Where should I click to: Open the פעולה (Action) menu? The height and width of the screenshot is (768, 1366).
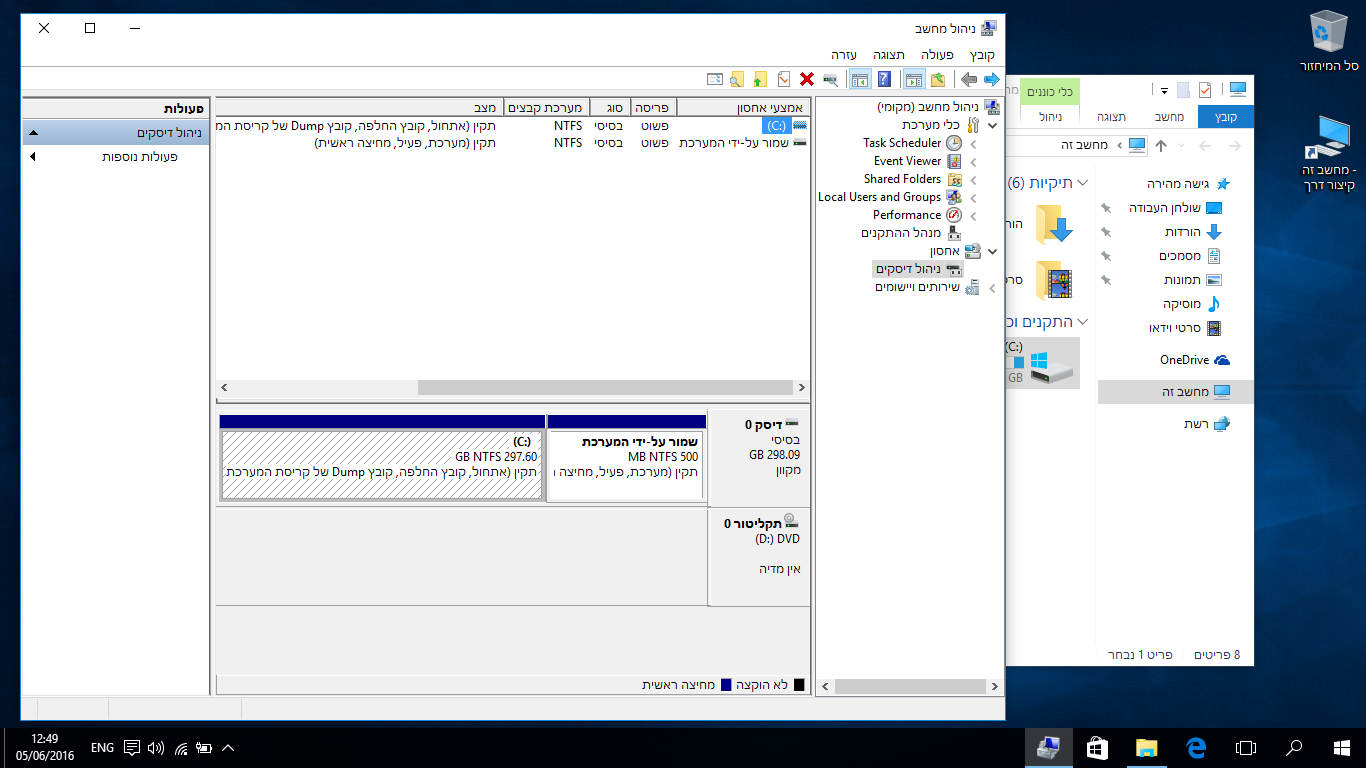pos(935,54)
